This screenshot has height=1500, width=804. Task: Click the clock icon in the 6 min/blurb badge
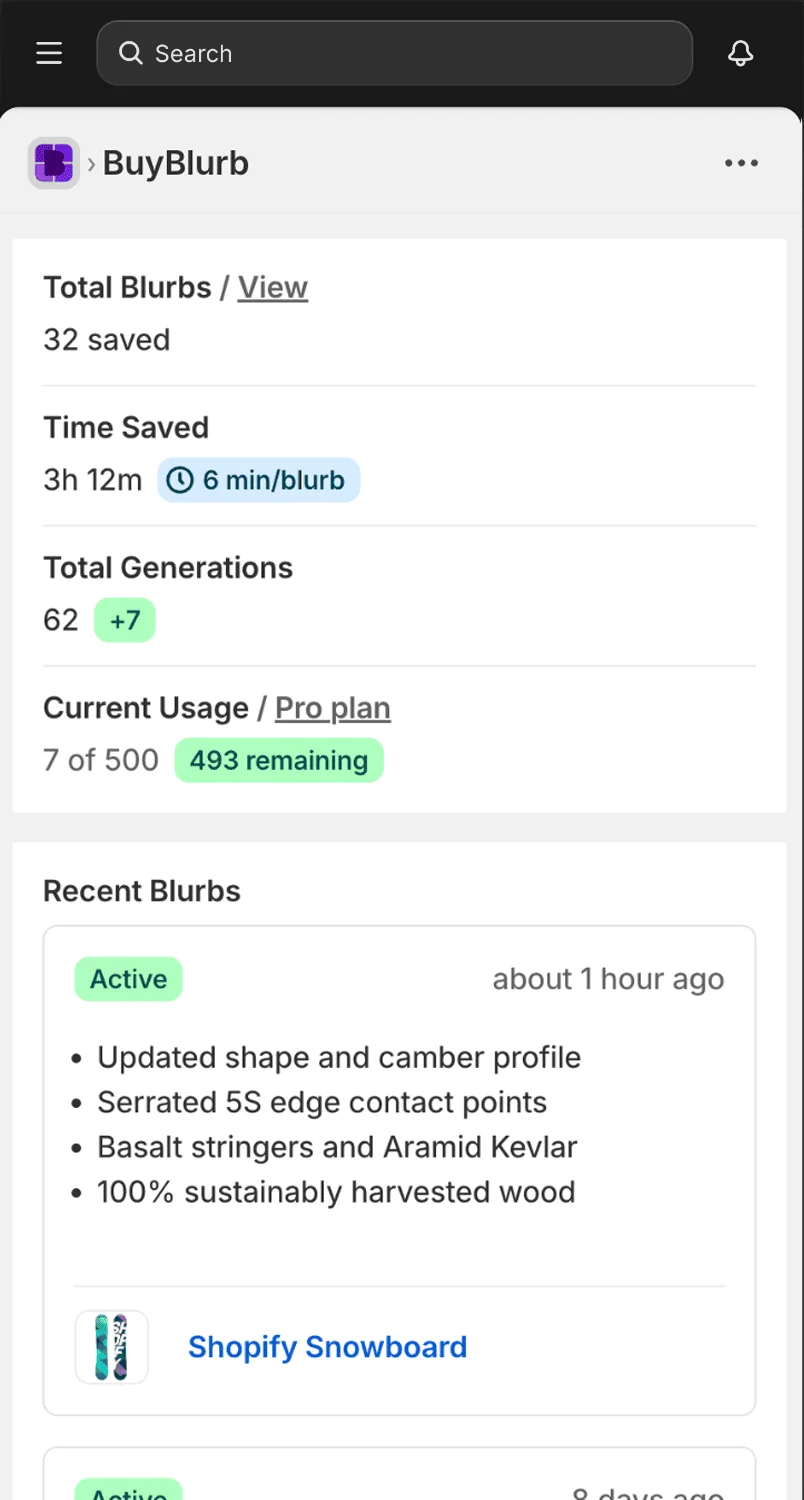tap(178, 480)
